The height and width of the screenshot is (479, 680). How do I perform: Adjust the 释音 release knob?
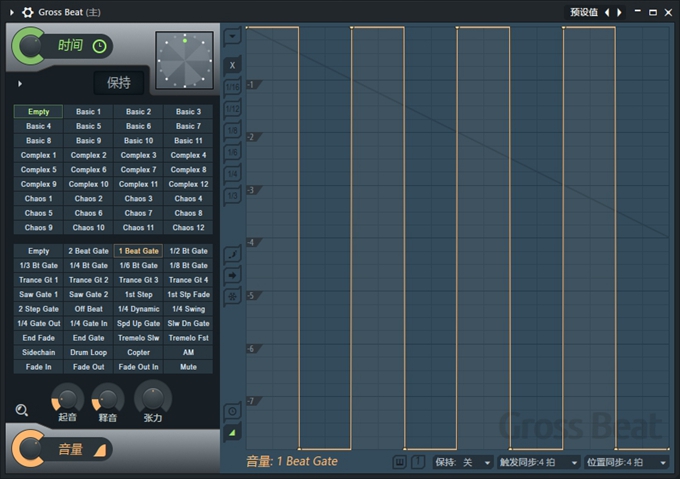[x=108, y=398]
